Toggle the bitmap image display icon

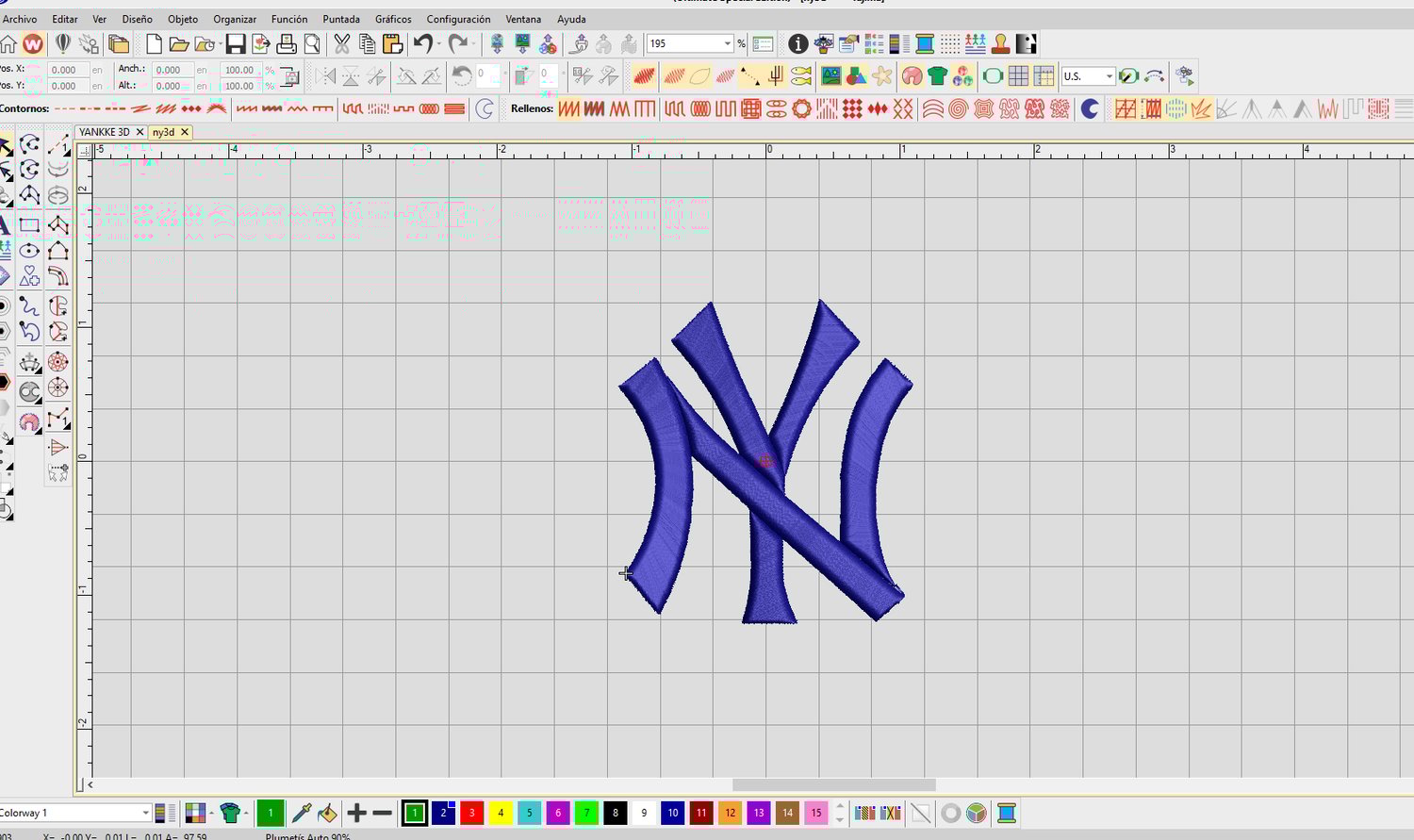(830, 76)
